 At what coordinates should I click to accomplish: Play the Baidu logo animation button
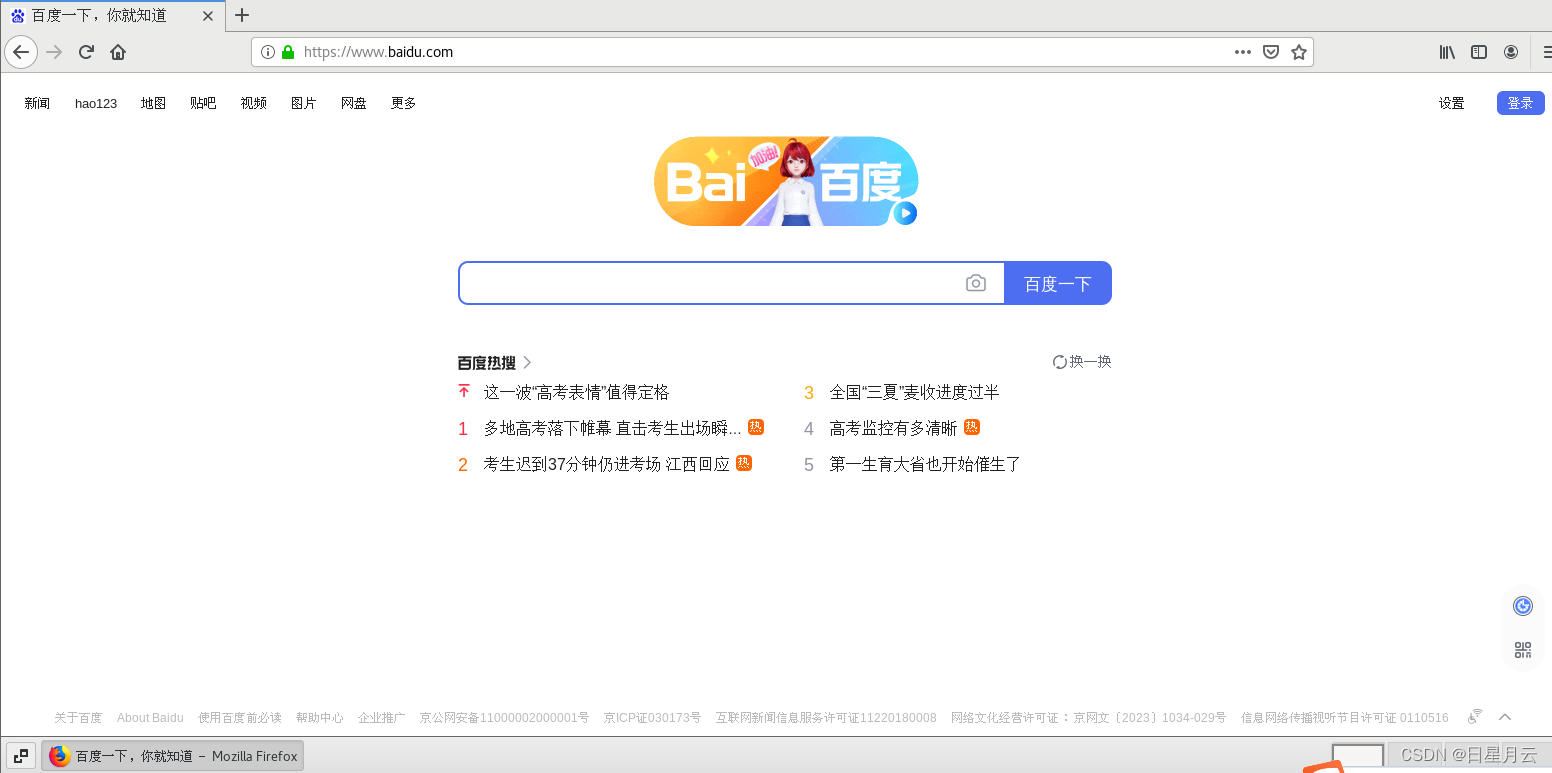point(906,213)
